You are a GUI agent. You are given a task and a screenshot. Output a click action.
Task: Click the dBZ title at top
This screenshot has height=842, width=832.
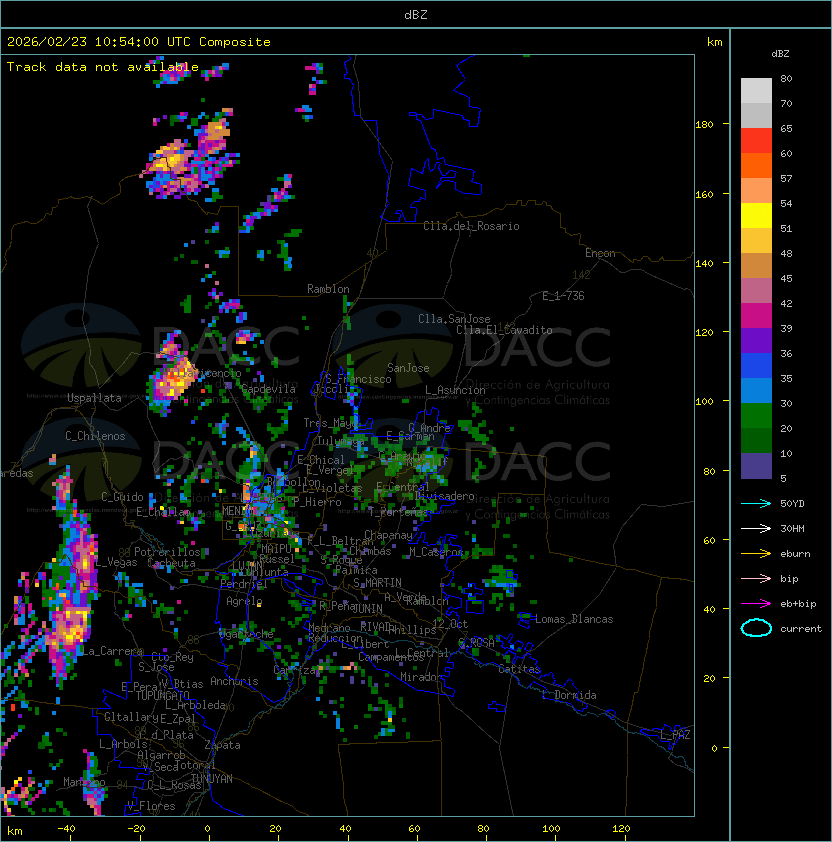tap(416, 14)
